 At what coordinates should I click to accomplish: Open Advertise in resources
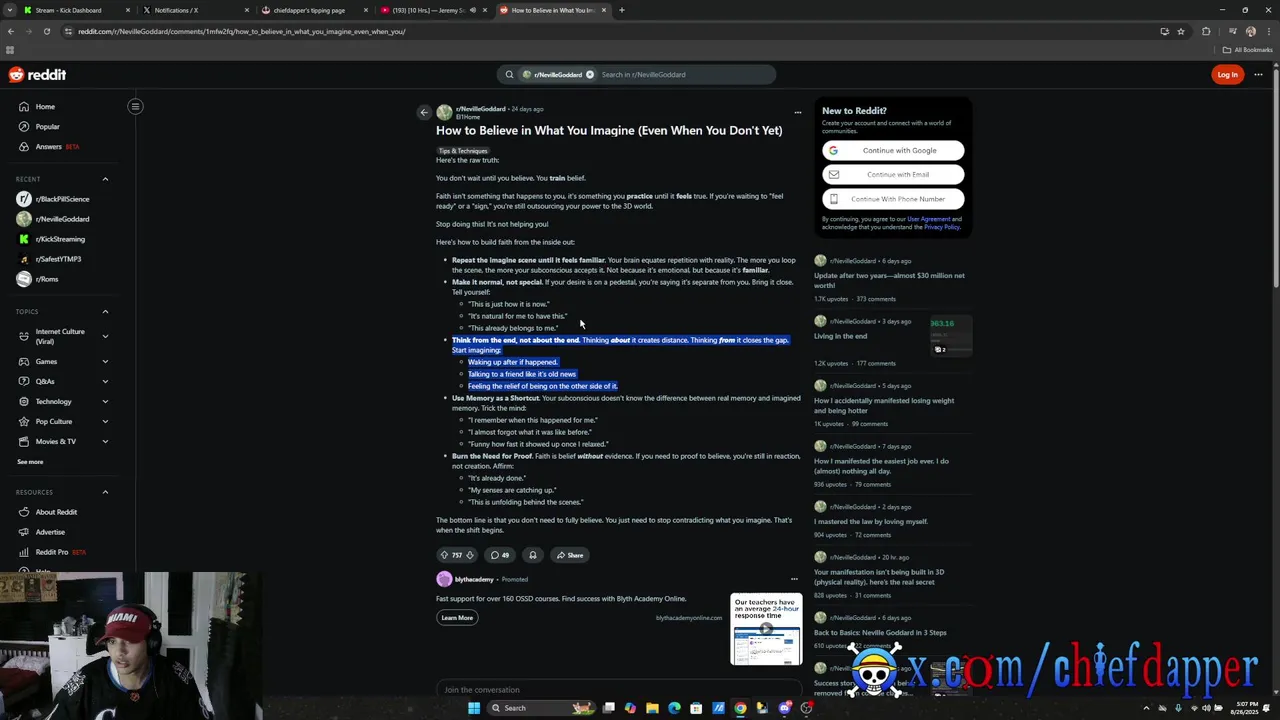coord(50,532)
